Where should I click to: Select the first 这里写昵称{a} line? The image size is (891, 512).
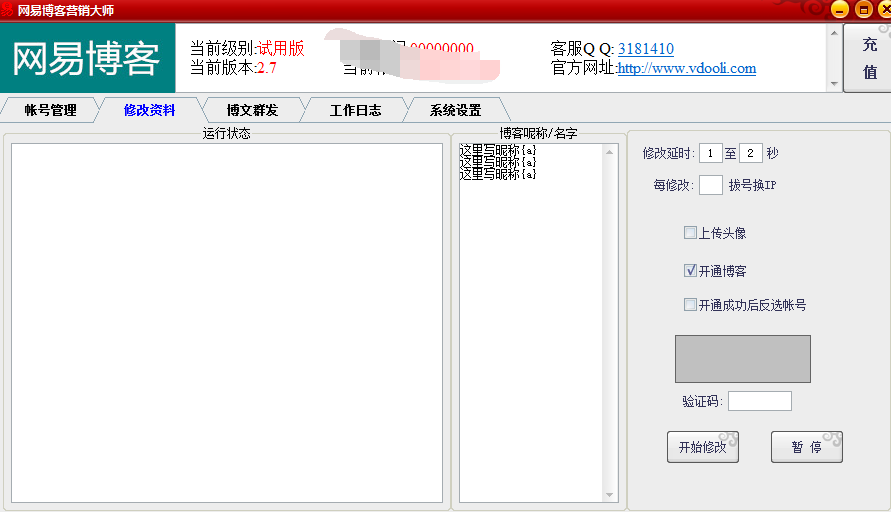click(x=498, y=151)
